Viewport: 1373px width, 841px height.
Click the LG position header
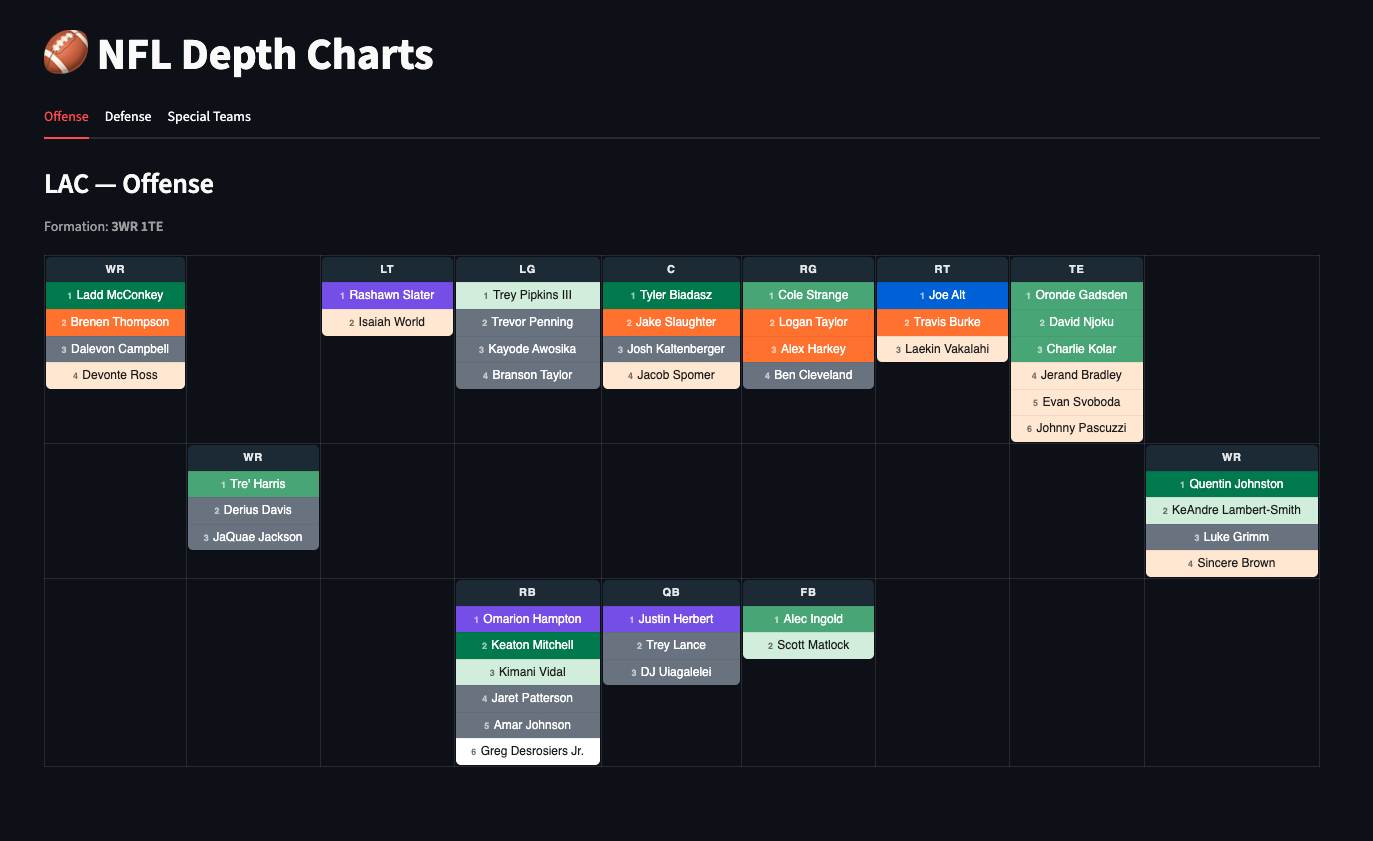point(527,270)
